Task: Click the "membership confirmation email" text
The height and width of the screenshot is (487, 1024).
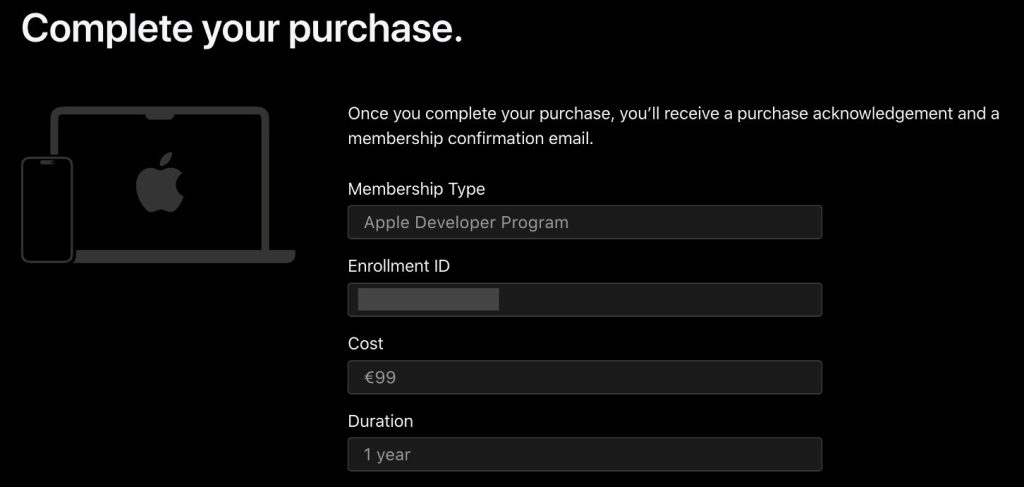Action: pos(470,138)
